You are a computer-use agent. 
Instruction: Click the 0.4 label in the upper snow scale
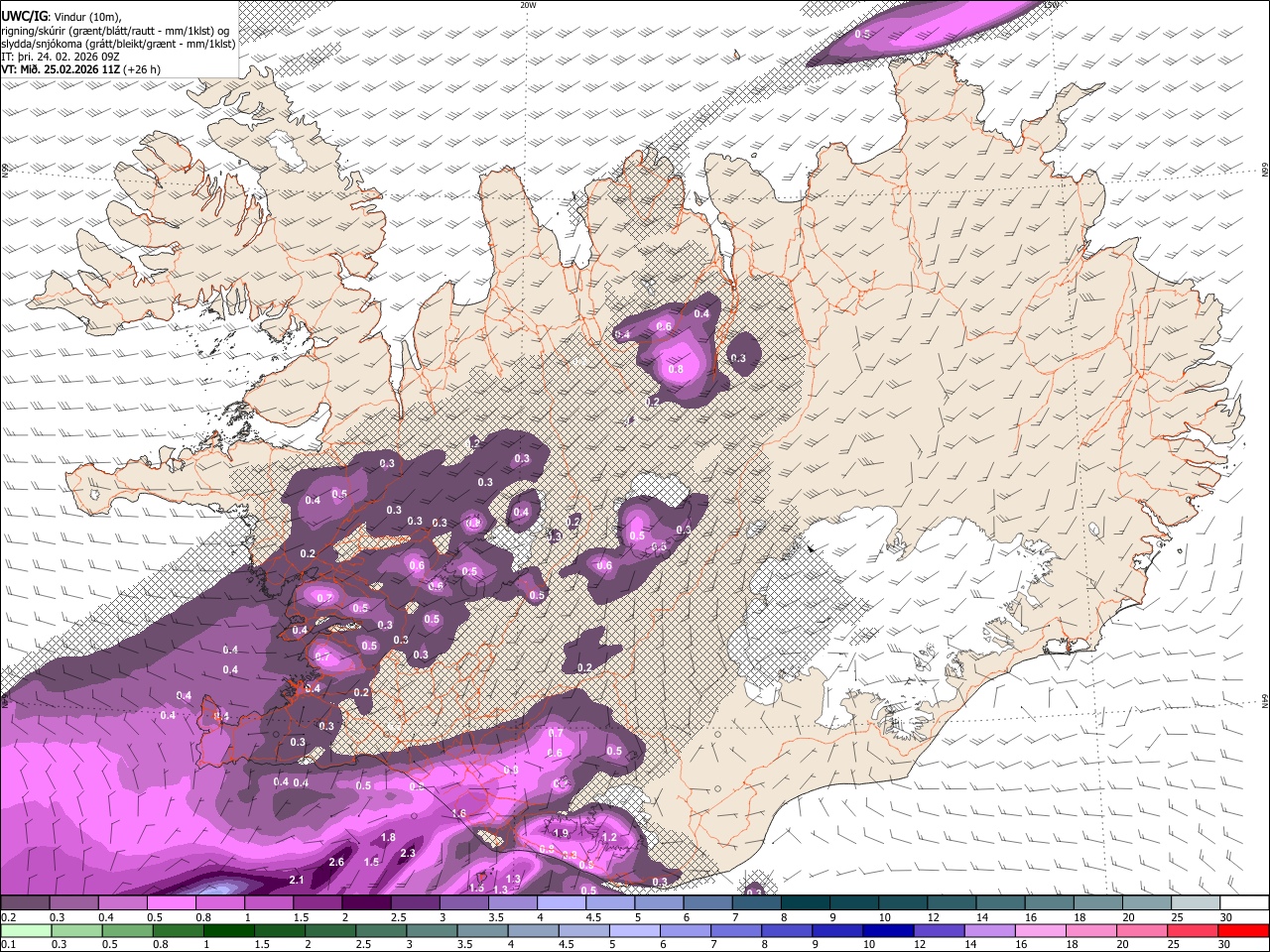[x=106, y=917]
